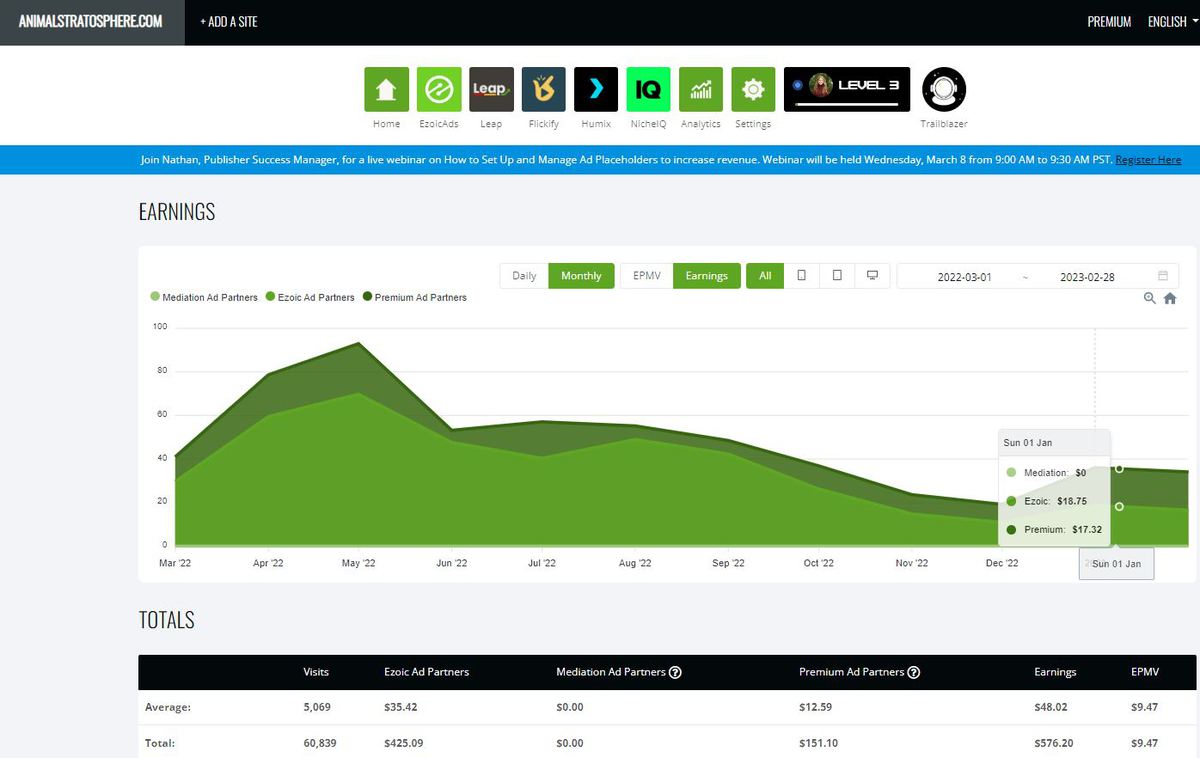Image resolution: width=1200 pixels, height=758 pixels.
Task: Open the Home dashboard icon
Action: click(x=386, y=89)
